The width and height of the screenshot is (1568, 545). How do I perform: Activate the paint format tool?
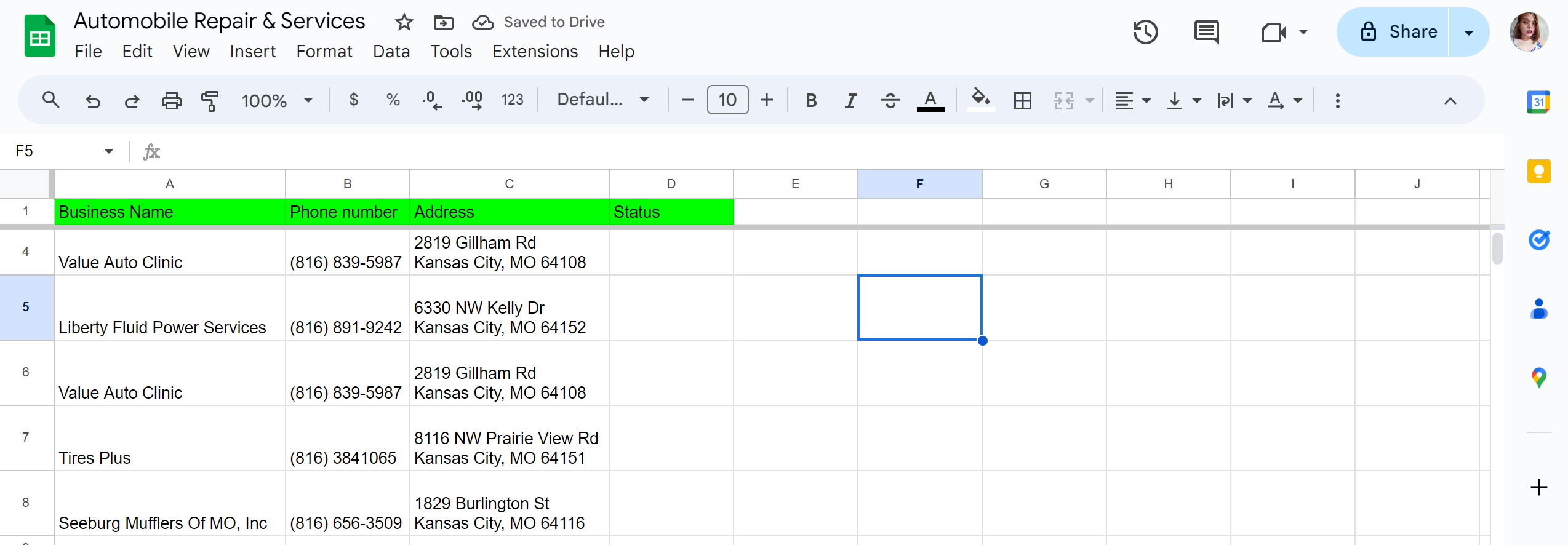210,100
